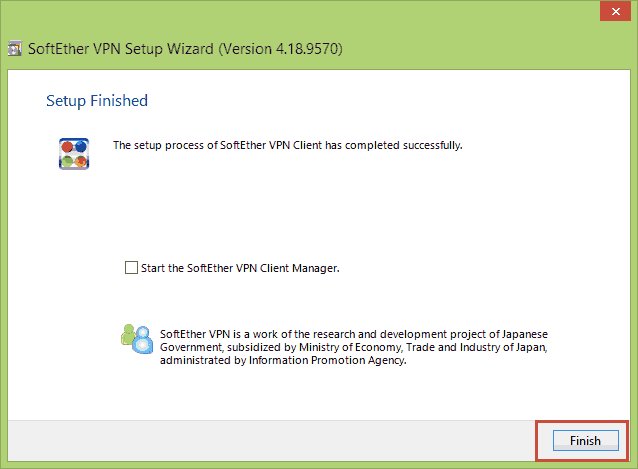The image size is (638, 469).
Task: Toggle via the 'Start the SoftEther VPN Client Manager' label
Action: (240, 268)
